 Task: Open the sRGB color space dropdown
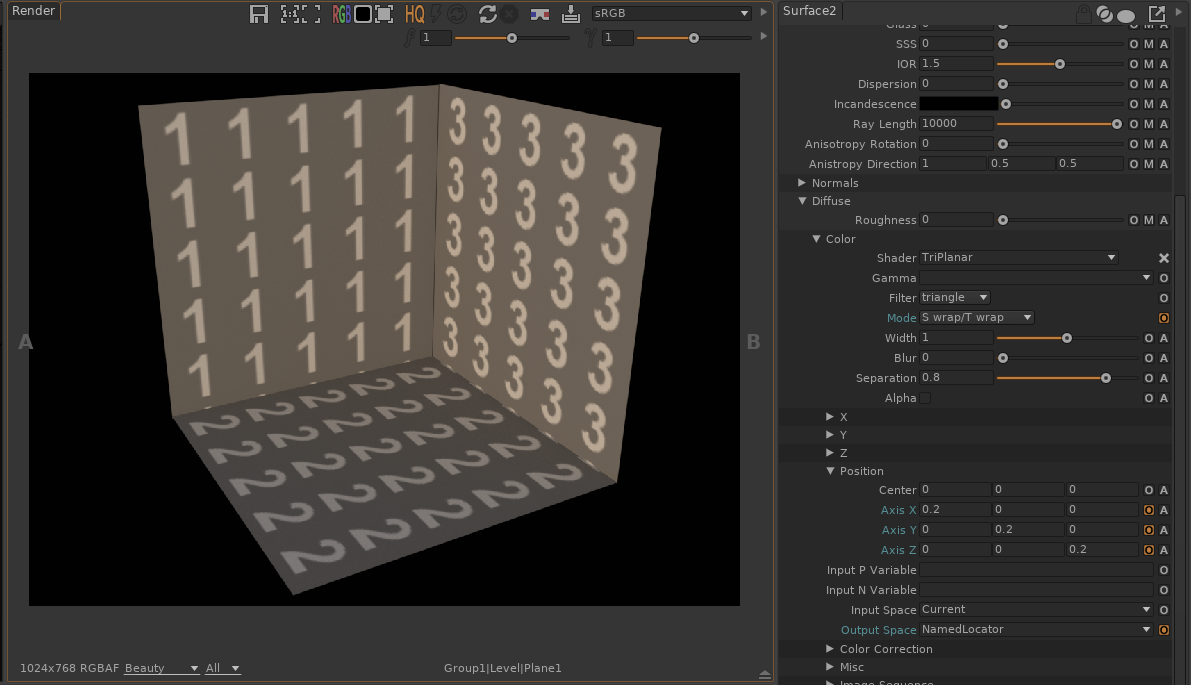click(671, 14)
